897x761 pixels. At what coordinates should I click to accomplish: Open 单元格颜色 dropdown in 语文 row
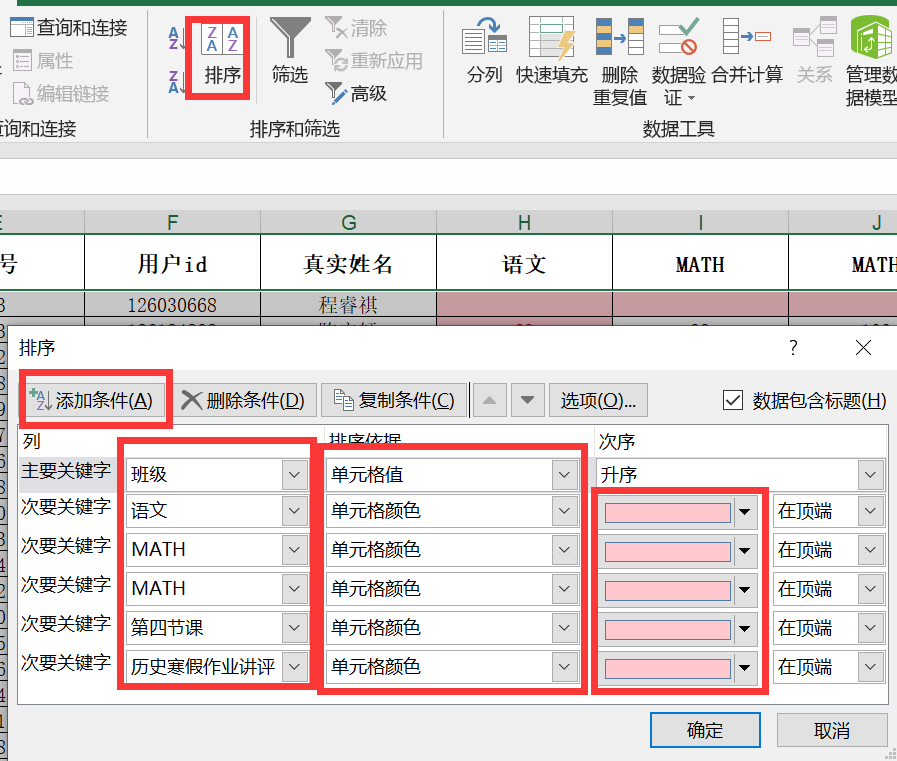pyautogui.click(x=564, y=510)
